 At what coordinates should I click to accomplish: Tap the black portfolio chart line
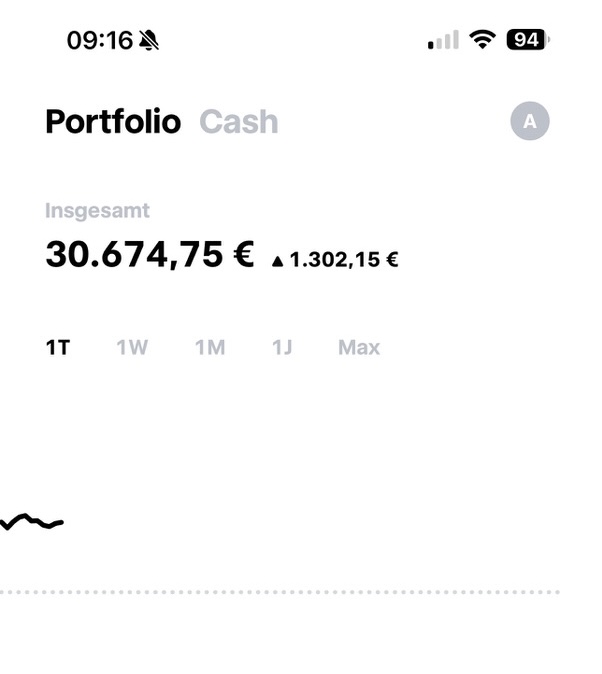30,519
